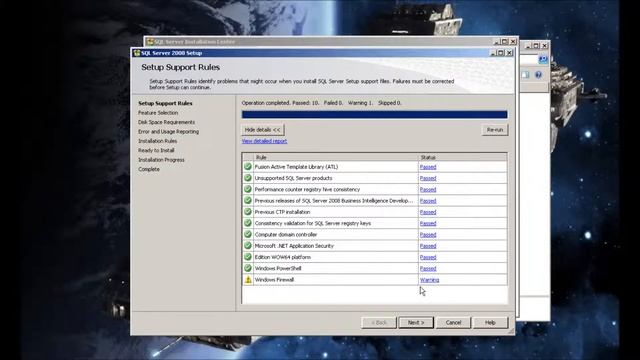This screenshot has height=360, width=640.
Task: Open the Passed link for Edition WOW64 platform
Action: (428, 258)
